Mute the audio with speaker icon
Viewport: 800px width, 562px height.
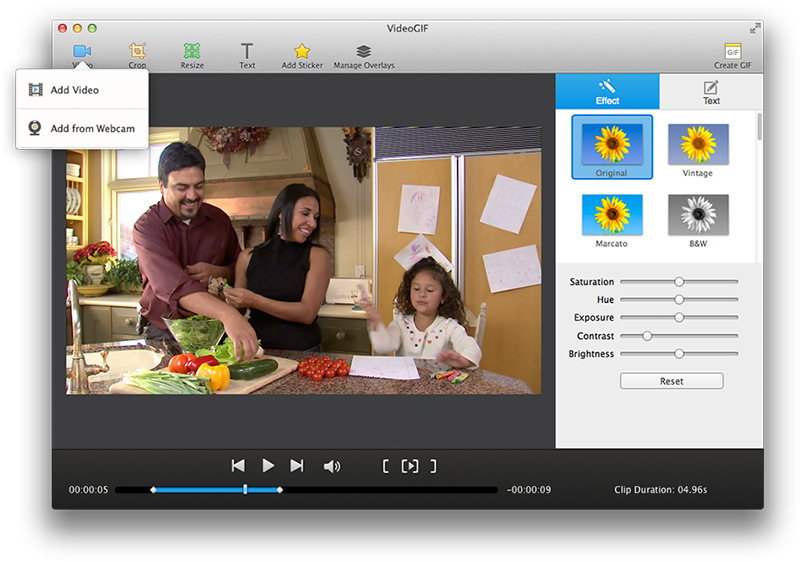pyautogui.click(x=332, y=466)
